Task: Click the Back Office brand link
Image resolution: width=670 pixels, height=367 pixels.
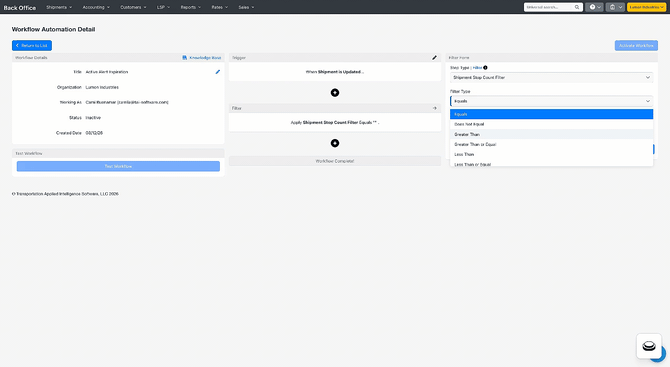Action: [x=20, y=8]
